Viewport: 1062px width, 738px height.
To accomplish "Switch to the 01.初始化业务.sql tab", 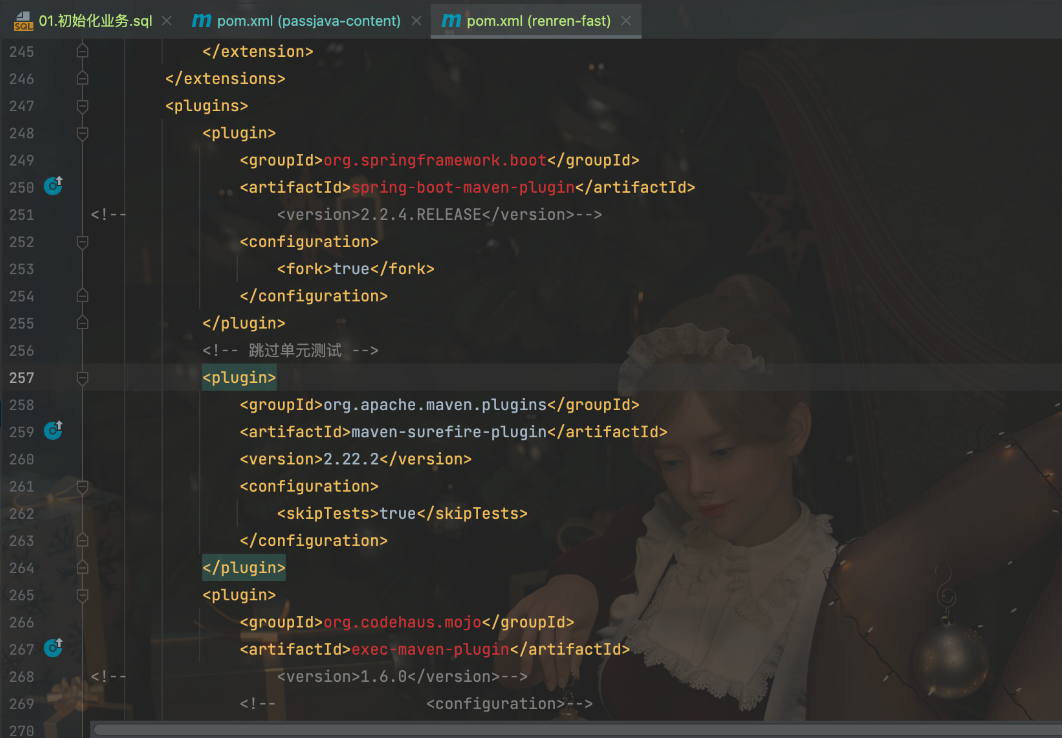I will 95,21.
